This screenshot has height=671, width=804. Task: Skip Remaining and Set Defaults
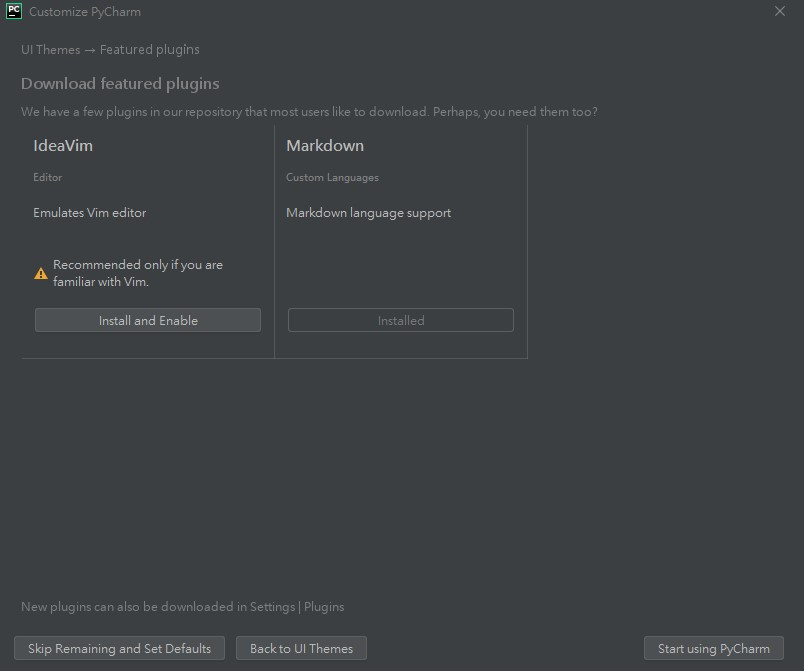point(119,648)
